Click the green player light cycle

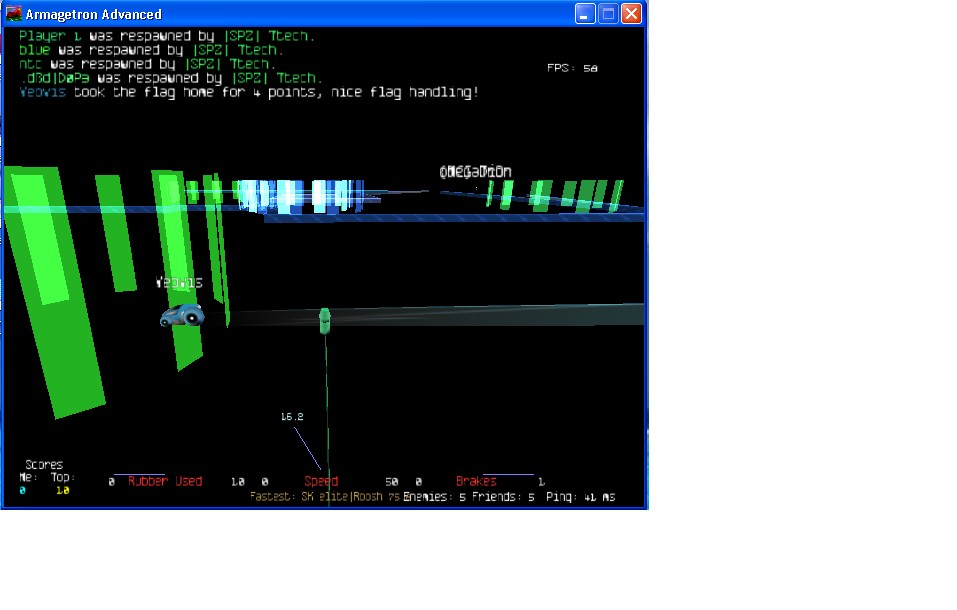point(325,321)
